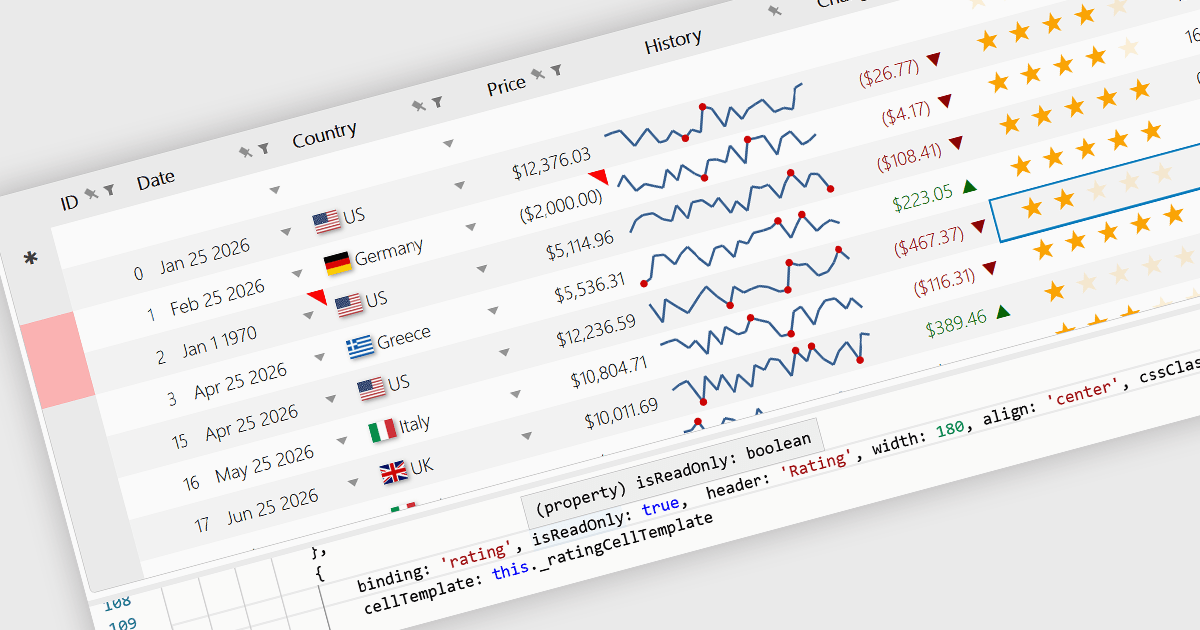Pin the ID column using its pin icon

click(x=92, y=193)
